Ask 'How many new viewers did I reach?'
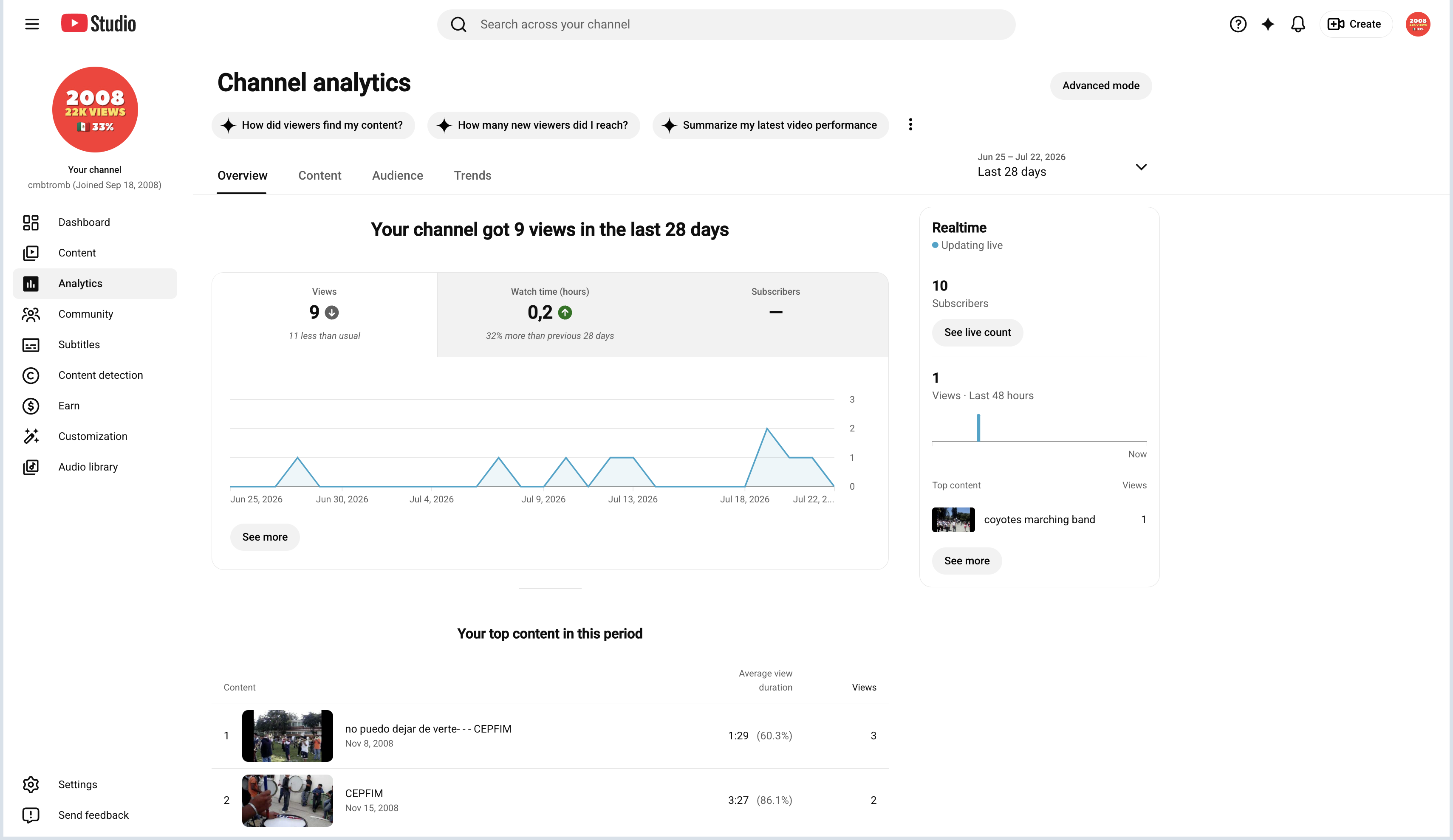The image size is (1453, 840). pyautogui.click(x=533, y=125)
